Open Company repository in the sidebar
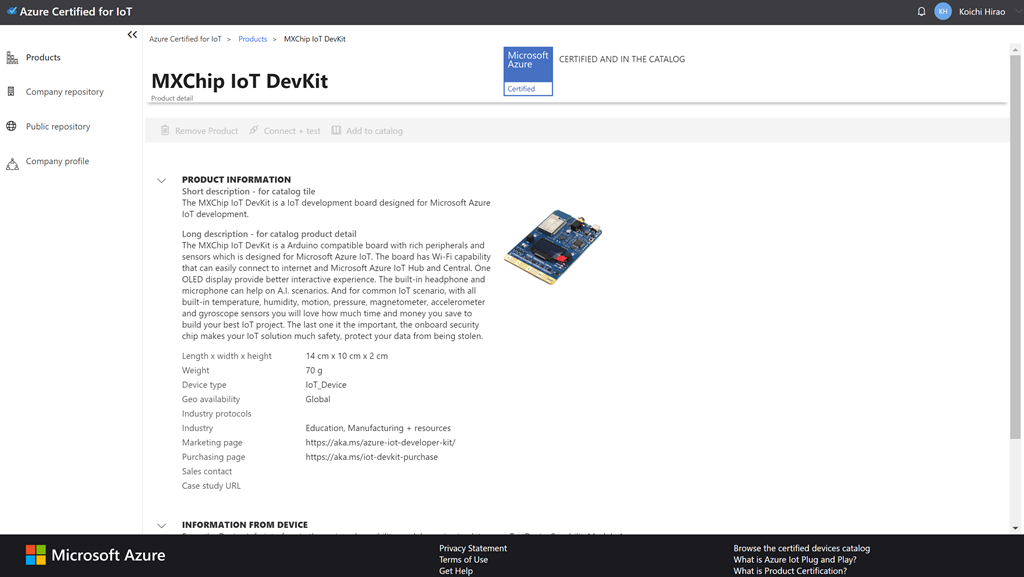The image size is (1024, 577). [65, 92]
